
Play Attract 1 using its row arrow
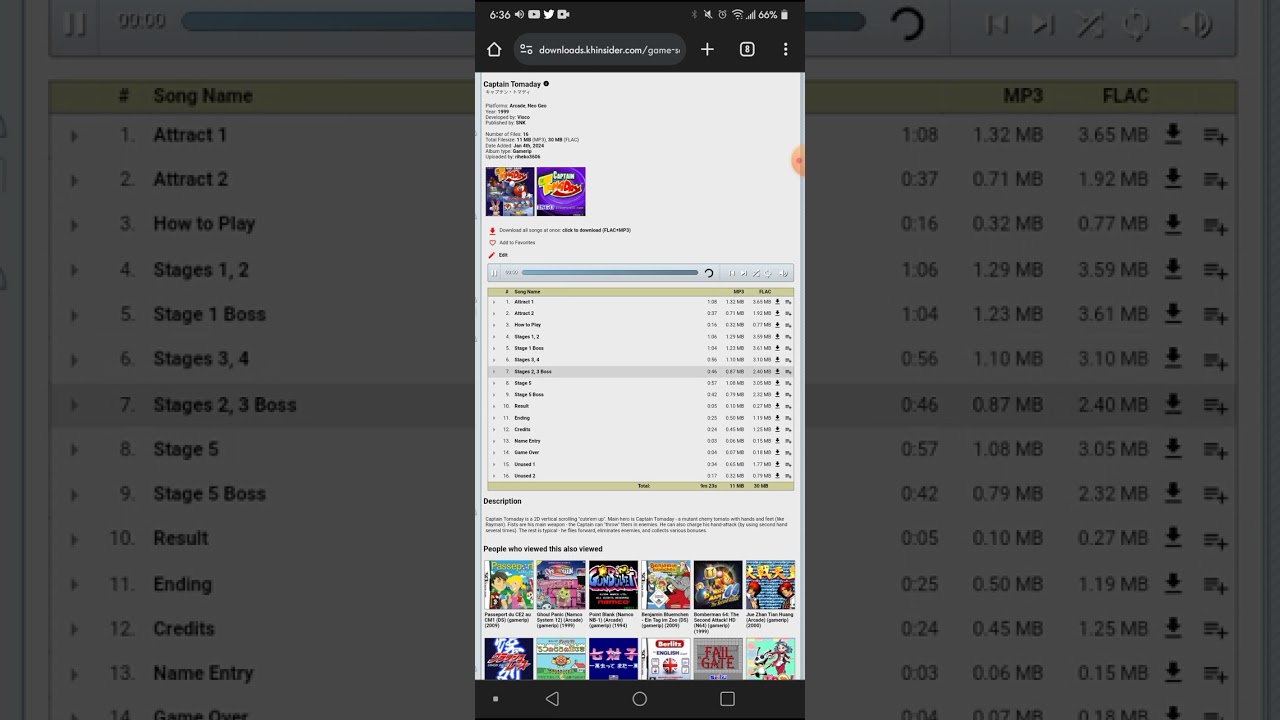[x=494, y=302]
